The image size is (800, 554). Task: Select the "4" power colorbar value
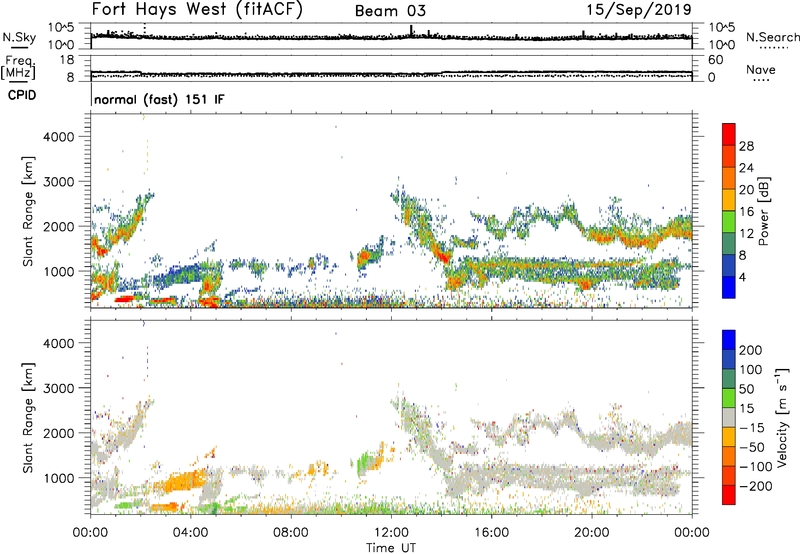click(x=742, y=278)
